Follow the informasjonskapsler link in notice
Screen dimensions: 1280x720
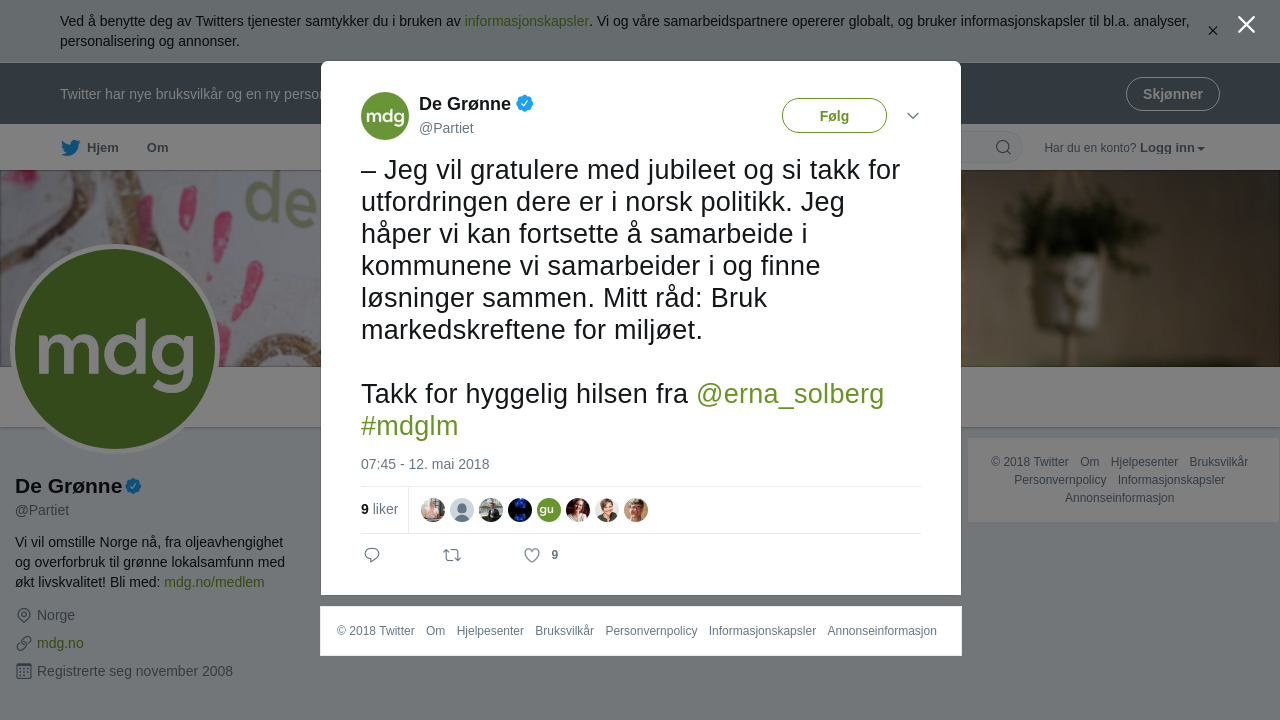(526, 21)
